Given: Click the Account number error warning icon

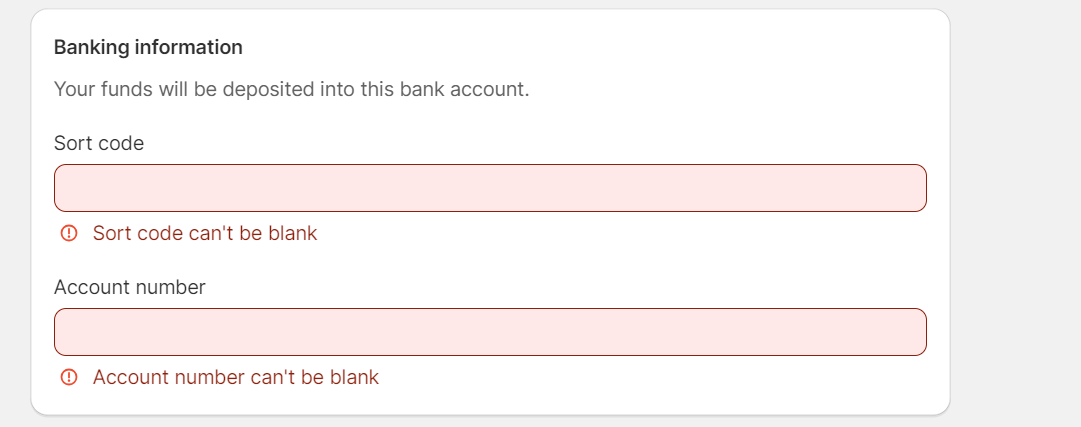Looking at the screenshot, I should [69, 378].
